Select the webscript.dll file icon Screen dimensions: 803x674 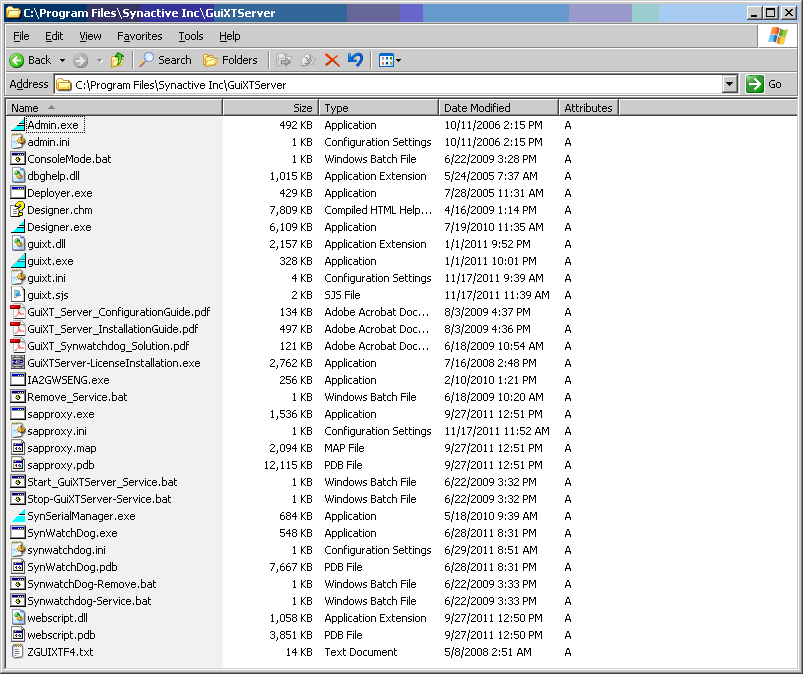(18, 618)
